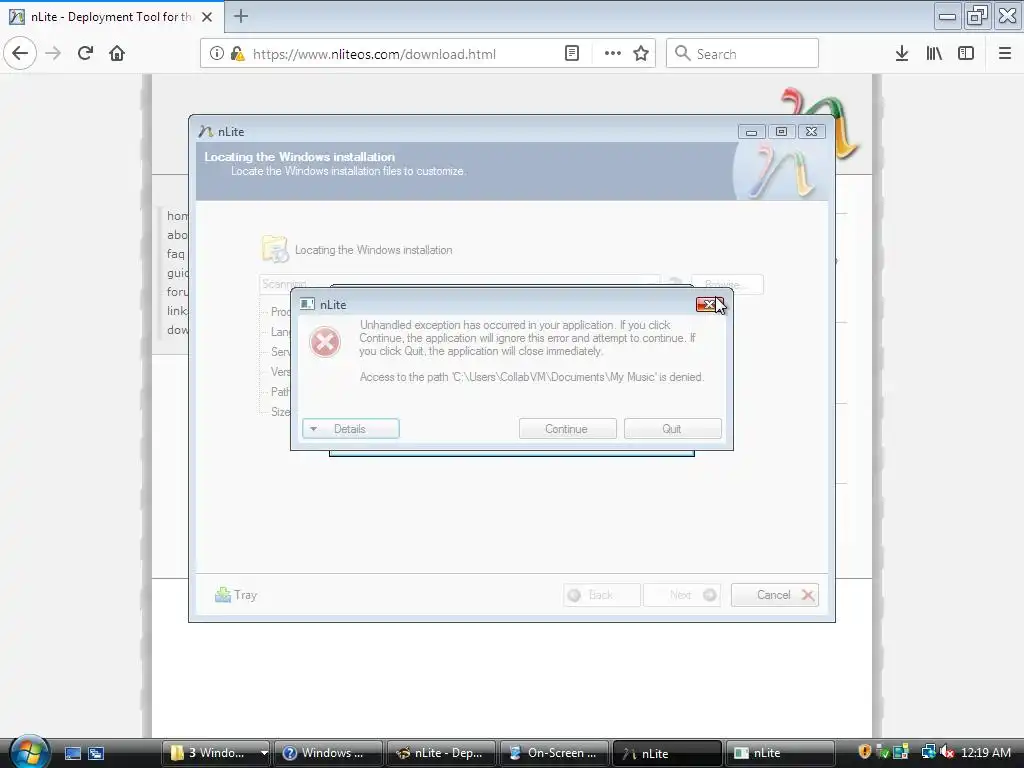The width and height of the screenshot is (1024, 768).
Task: Send nLite to Tray
Action: click(236, 595)
